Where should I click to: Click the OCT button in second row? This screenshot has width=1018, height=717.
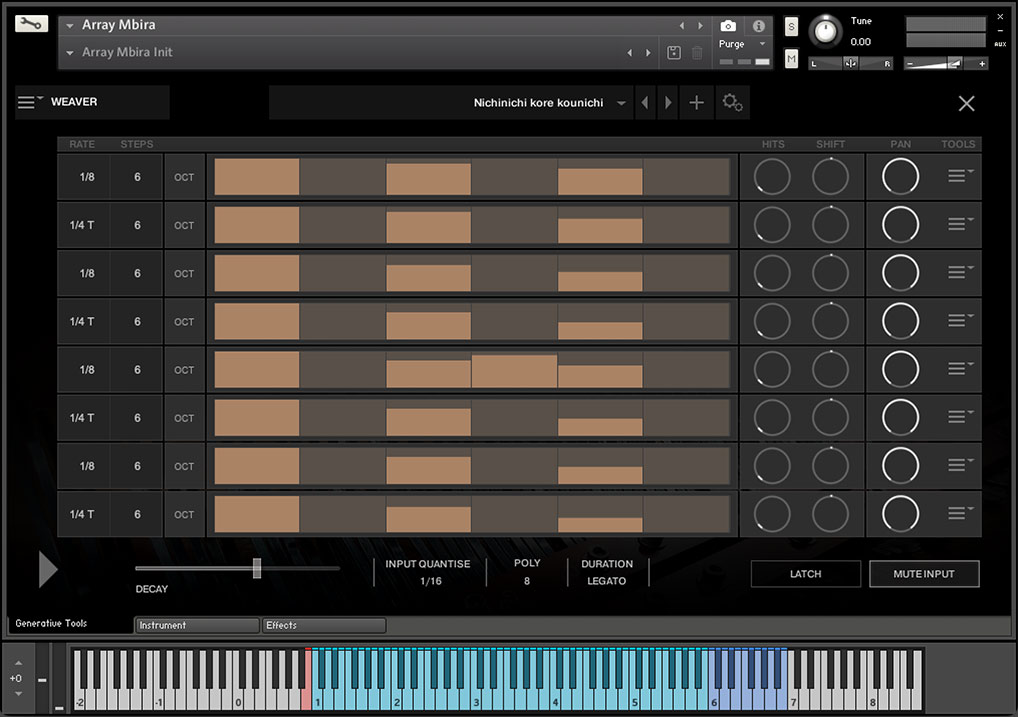(x=184, y=226)
